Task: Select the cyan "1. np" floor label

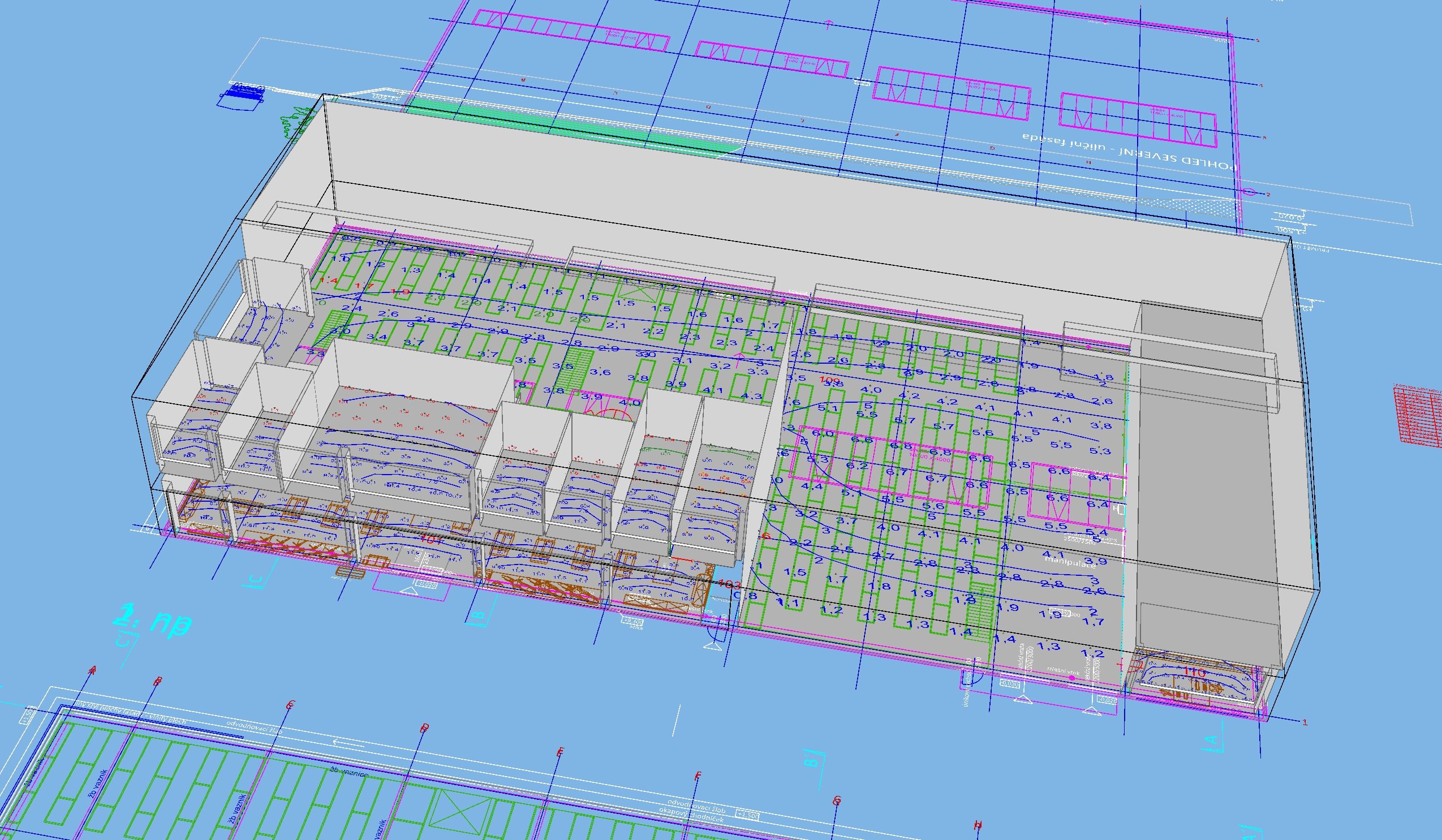Action: click(152, 620)
